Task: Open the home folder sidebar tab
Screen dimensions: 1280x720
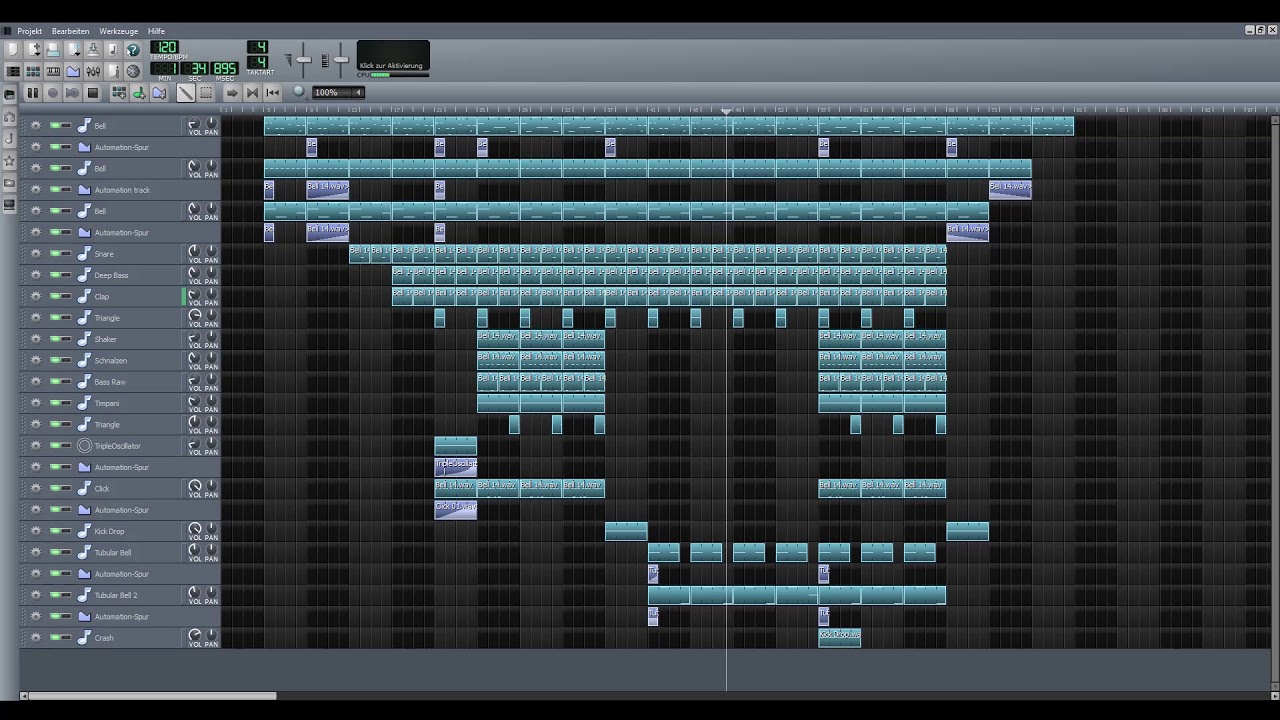Action: click(x=9, y=183)
